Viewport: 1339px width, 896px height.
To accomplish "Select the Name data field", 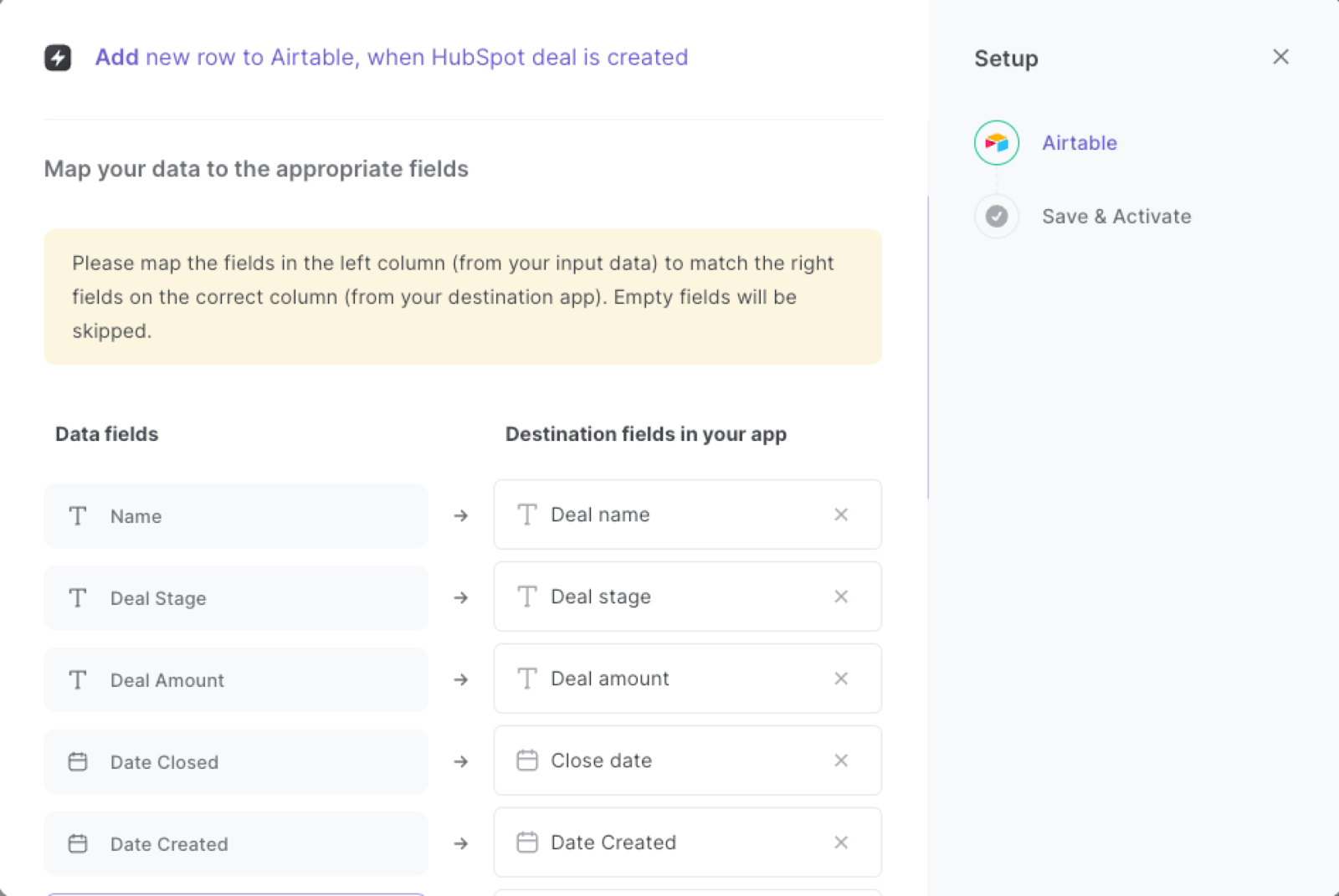I will (x=236, y=516).
